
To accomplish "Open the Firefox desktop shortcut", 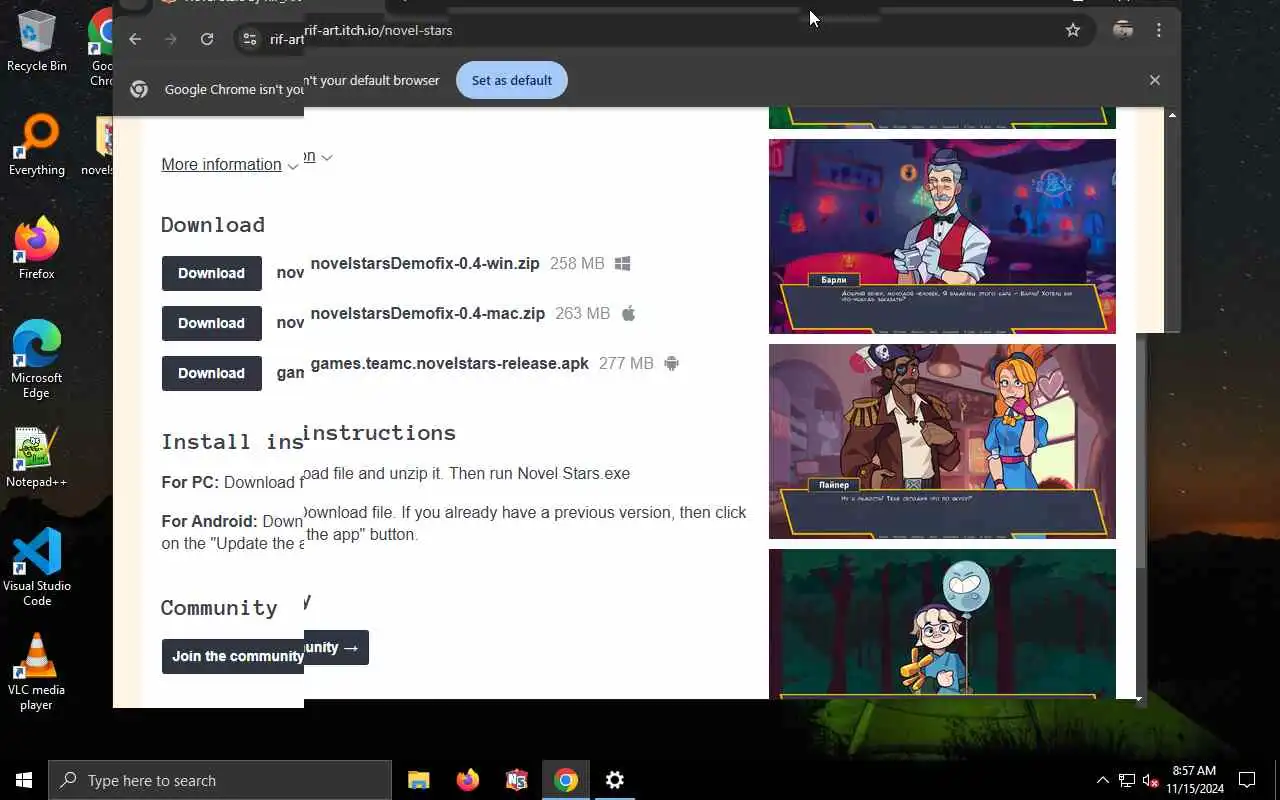I will (x=37, y=248).
